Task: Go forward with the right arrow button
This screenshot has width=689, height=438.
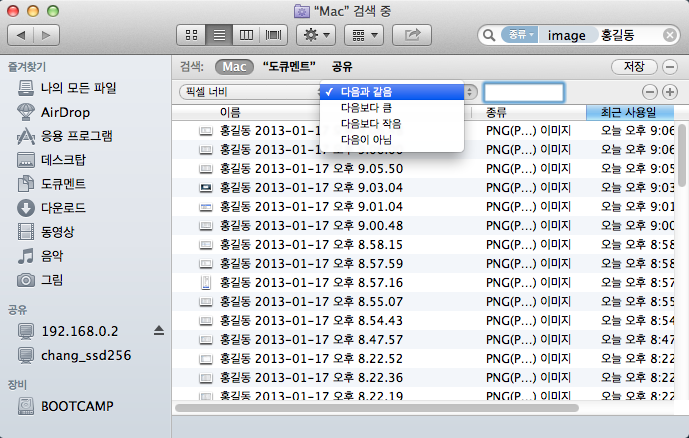Action: coord(46,35)
